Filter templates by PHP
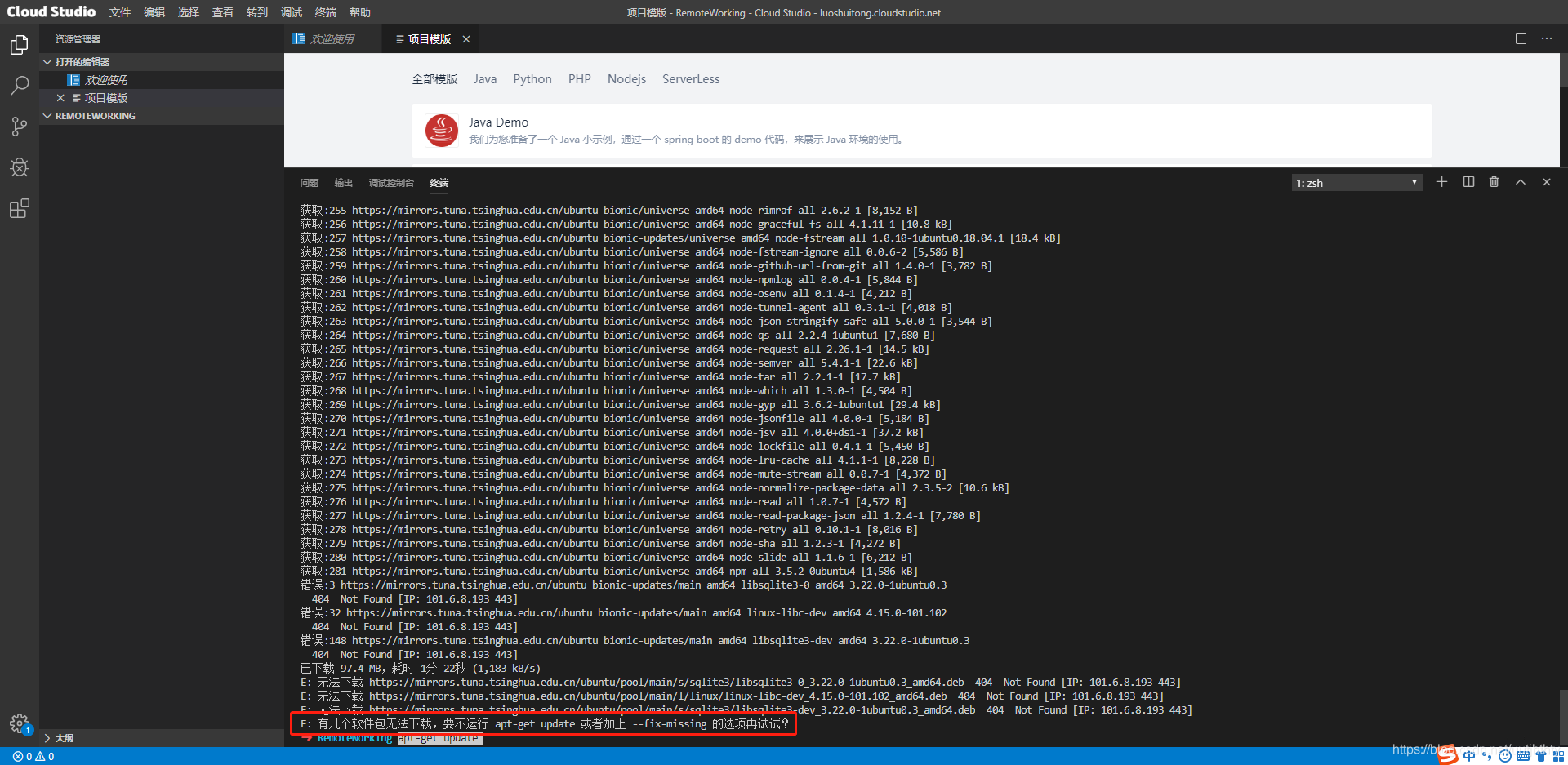Image resolution: width=1568 pixels, height=765 pixels. 580,79
